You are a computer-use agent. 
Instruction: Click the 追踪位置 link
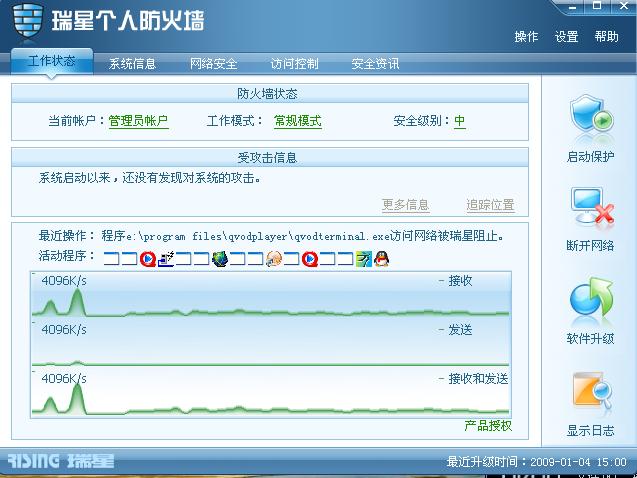[490, 205]
